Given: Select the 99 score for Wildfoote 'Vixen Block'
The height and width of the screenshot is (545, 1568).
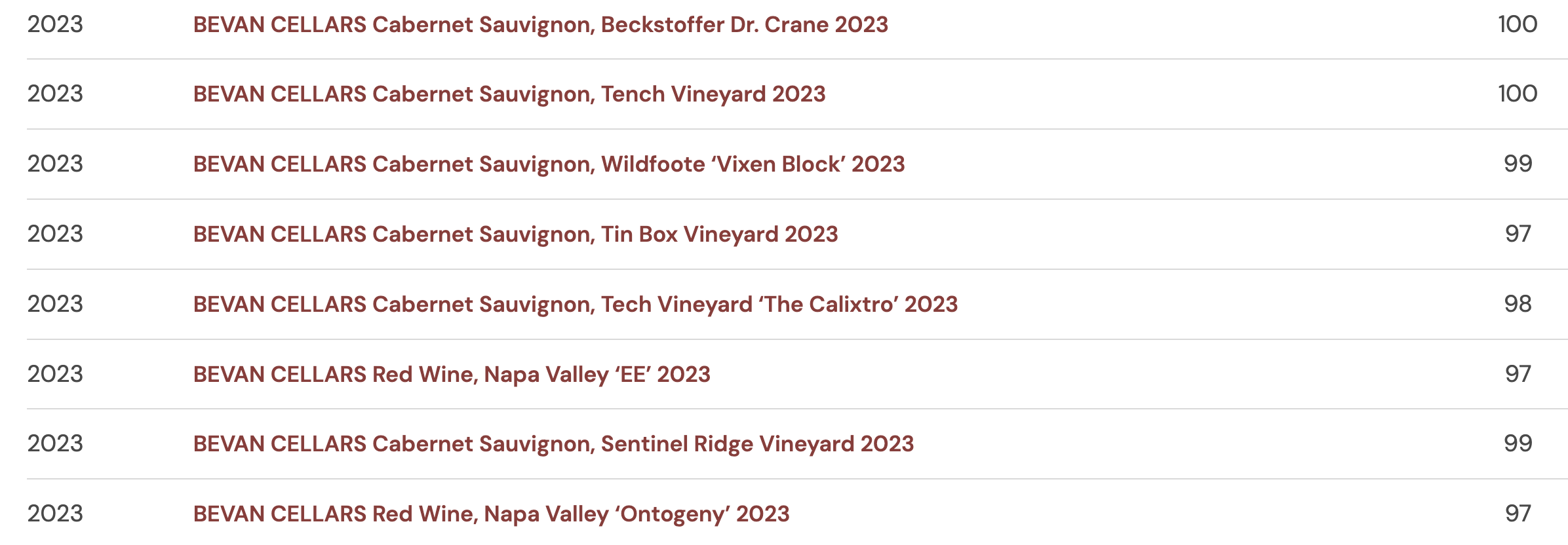Looking at the screenshot, I should point(1518,164).
